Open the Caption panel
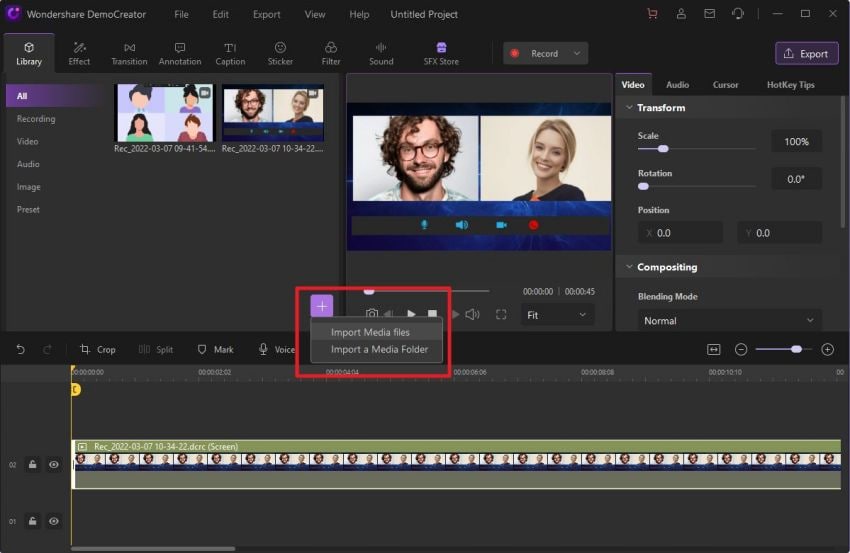850x553 pixels. click(230, 54)
